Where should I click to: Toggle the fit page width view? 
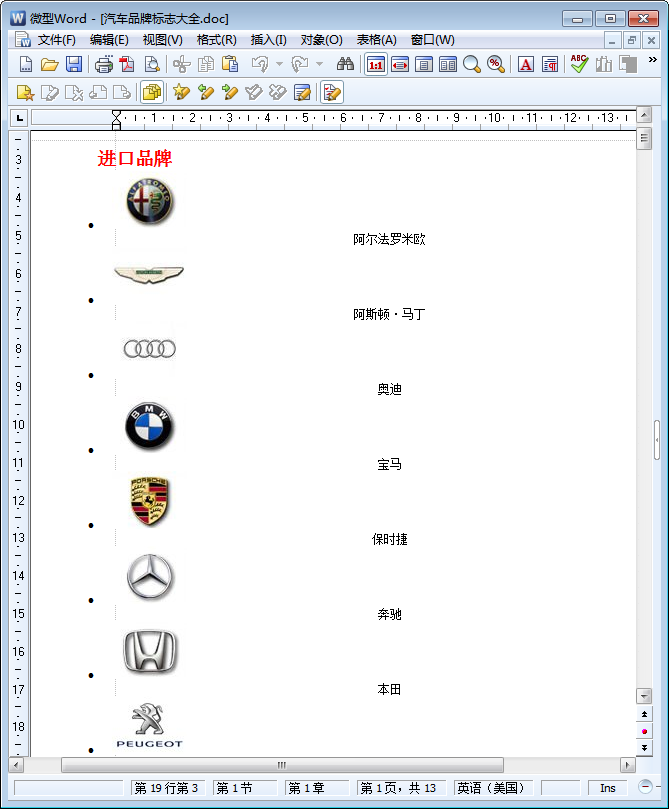pos(400,64)
